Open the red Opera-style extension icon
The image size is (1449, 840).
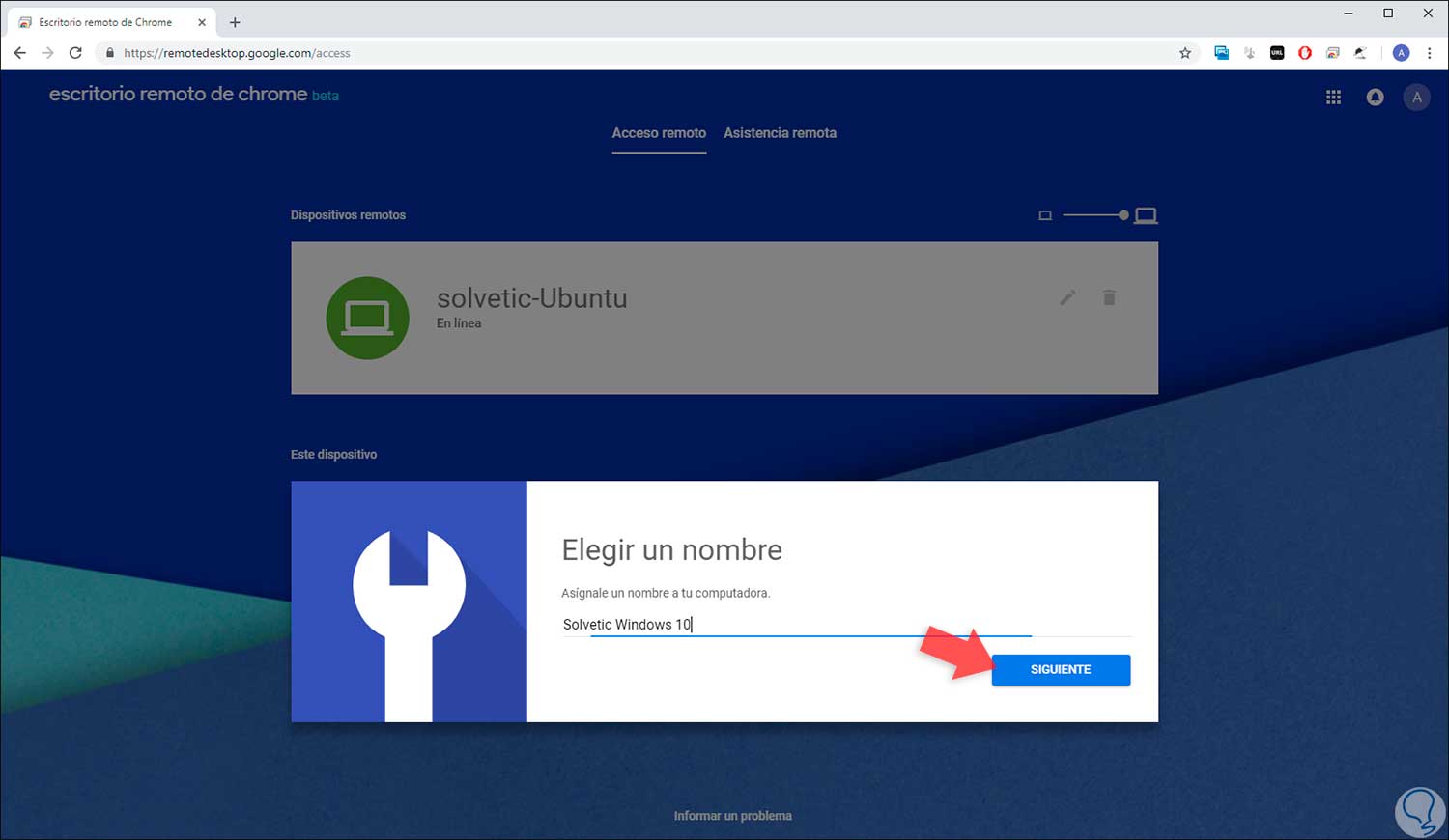point(1305,53)
